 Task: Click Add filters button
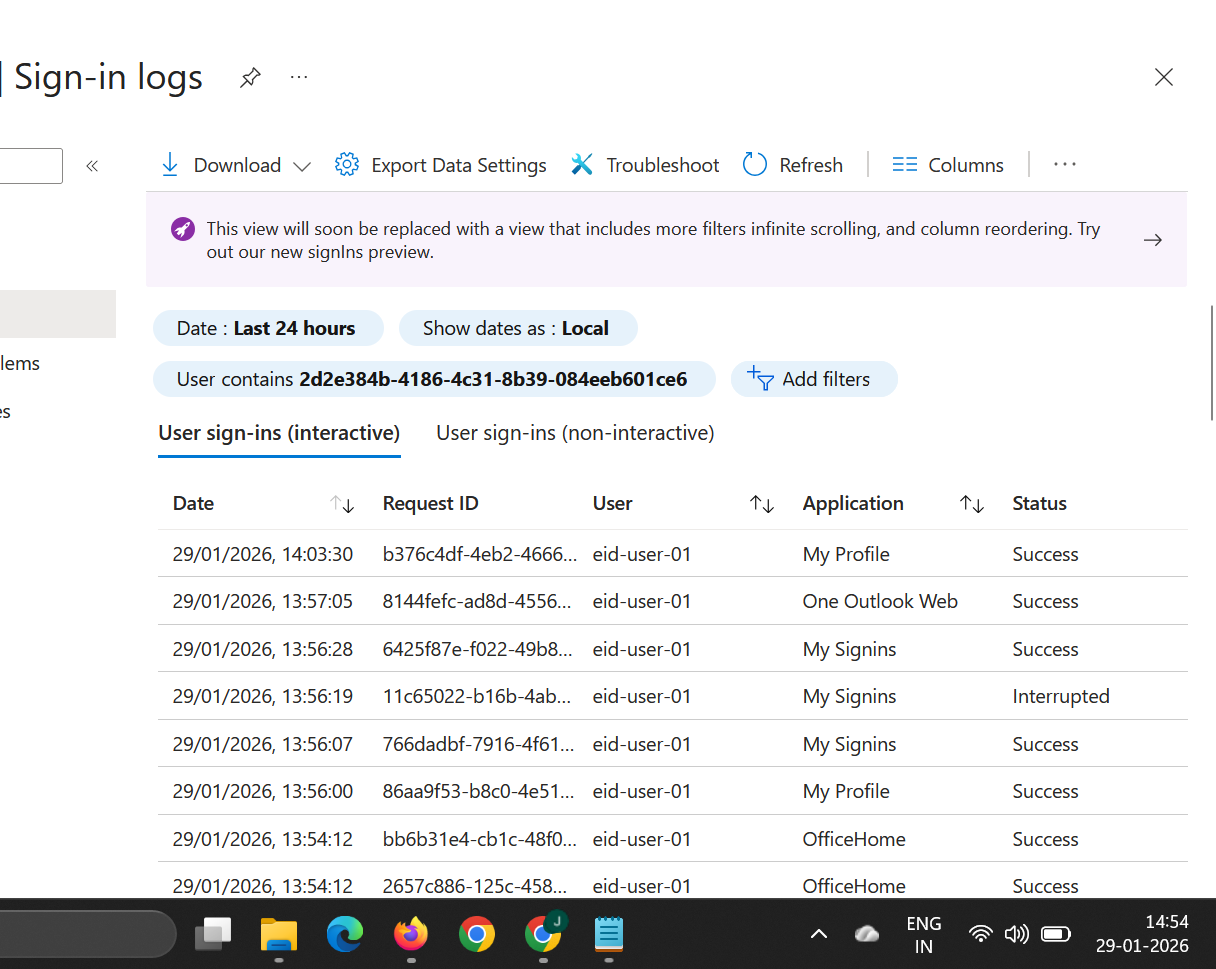click(x=813, y=379)
